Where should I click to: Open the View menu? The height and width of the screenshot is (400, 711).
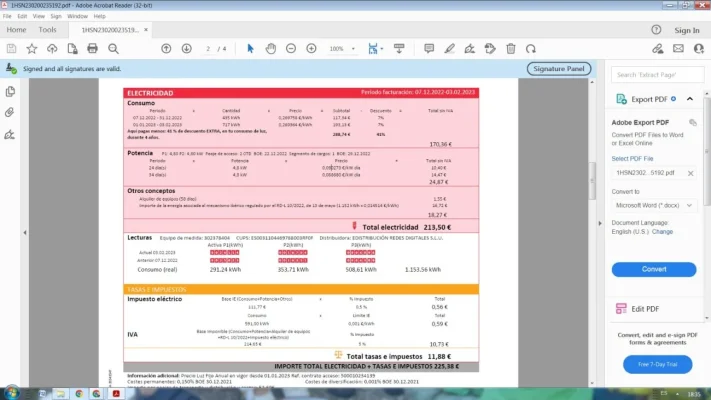point(39,16)
